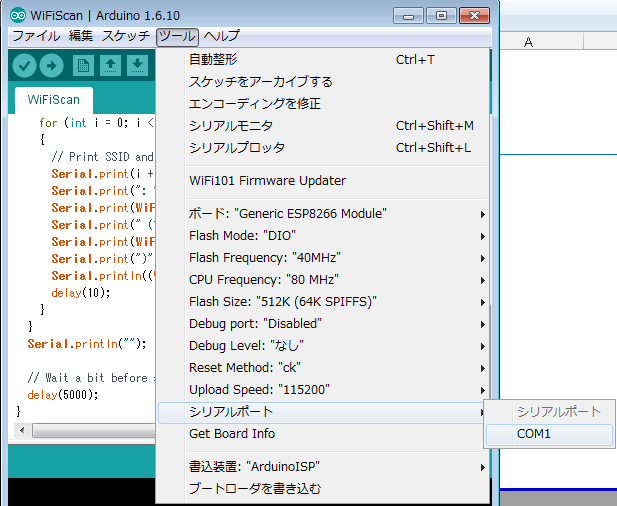Expand the Debug Level "なし" submenu
Viewport: 617px width, 506px height.
pyautogui.click(x=323, y=346)
